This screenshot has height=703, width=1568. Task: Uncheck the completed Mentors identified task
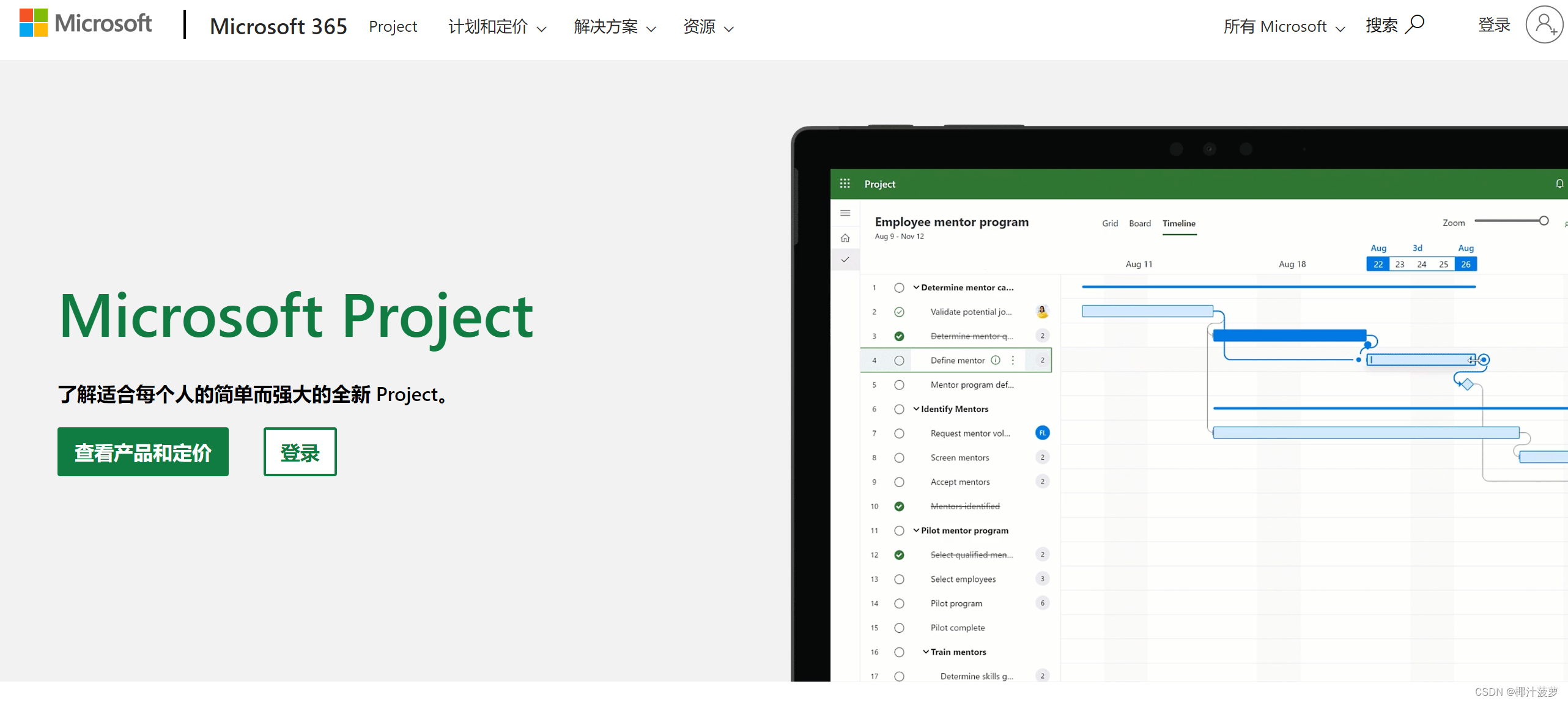pos(899,506)
